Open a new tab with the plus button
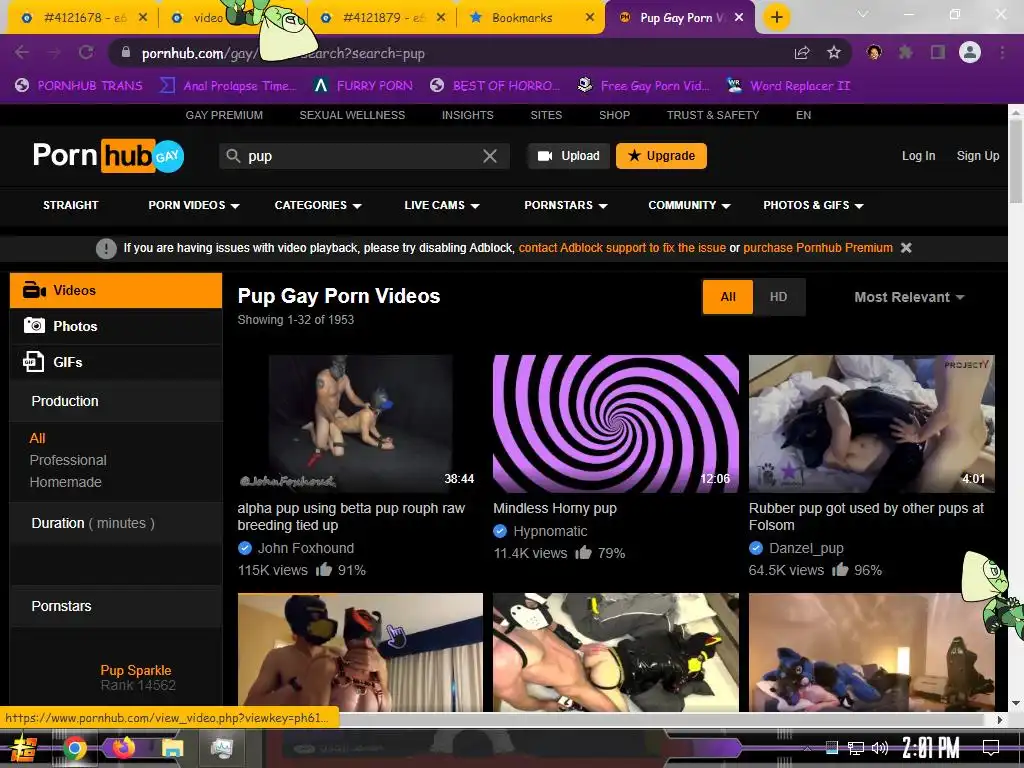 click(x=776, y=17)
